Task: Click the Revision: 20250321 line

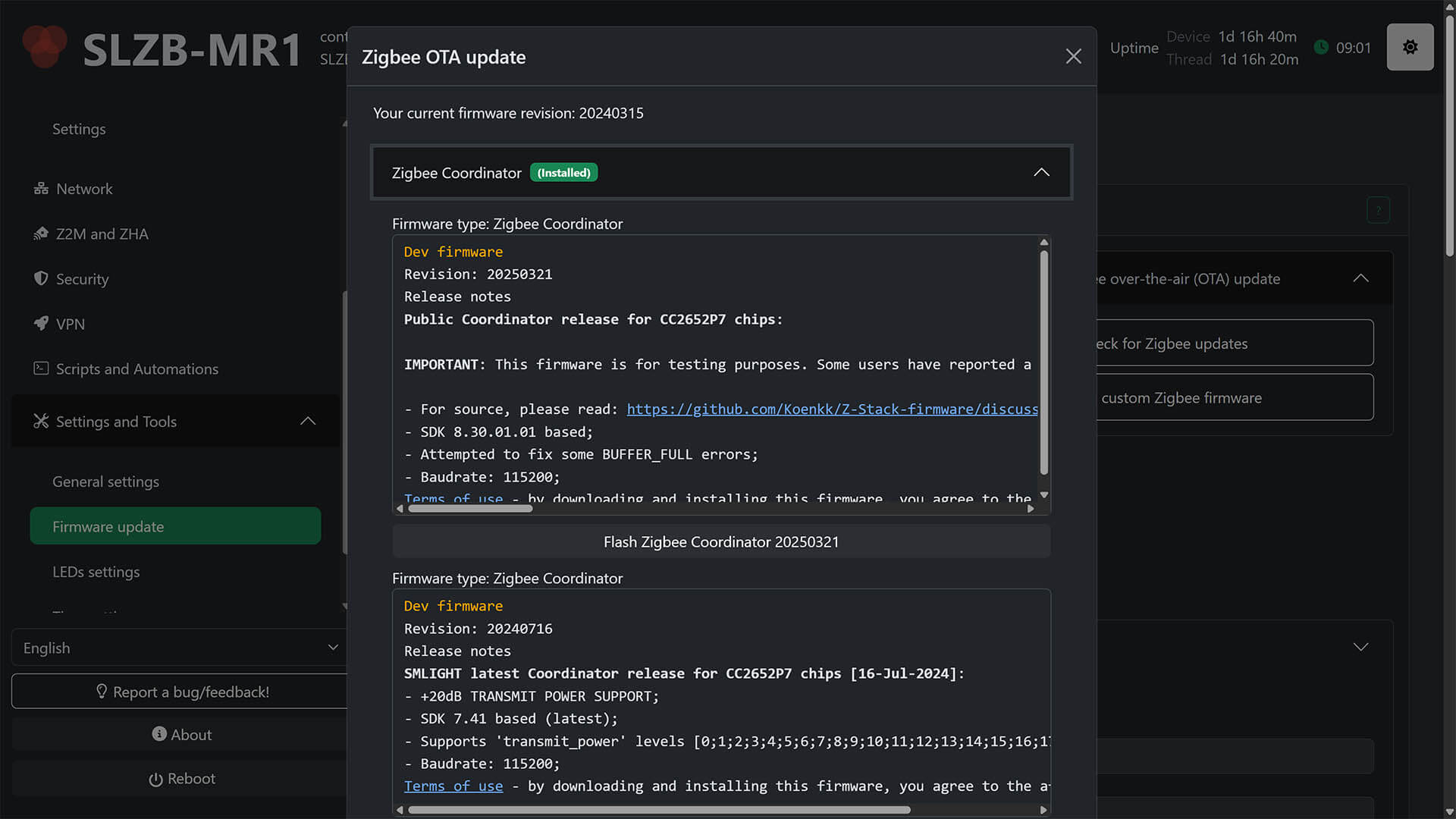Action: pos(478,275)
